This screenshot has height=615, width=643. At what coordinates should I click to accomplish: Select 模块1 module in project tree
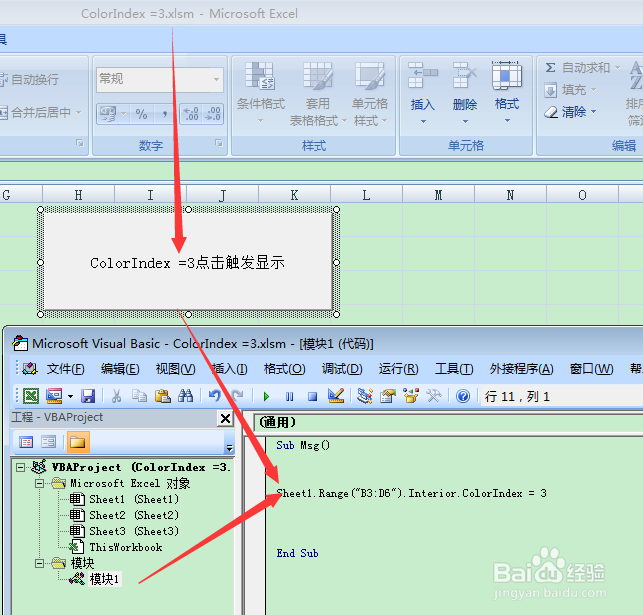(104, 579)
